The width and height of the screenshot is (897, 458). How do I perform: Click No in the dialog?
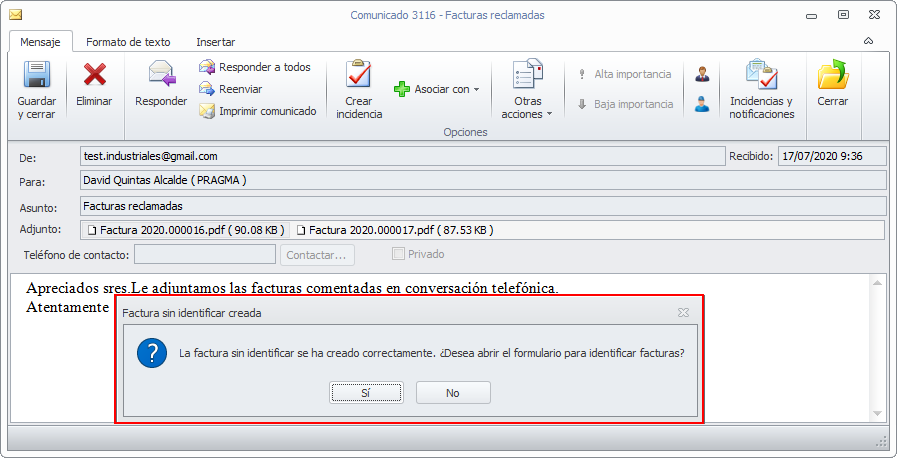point(453,393)
